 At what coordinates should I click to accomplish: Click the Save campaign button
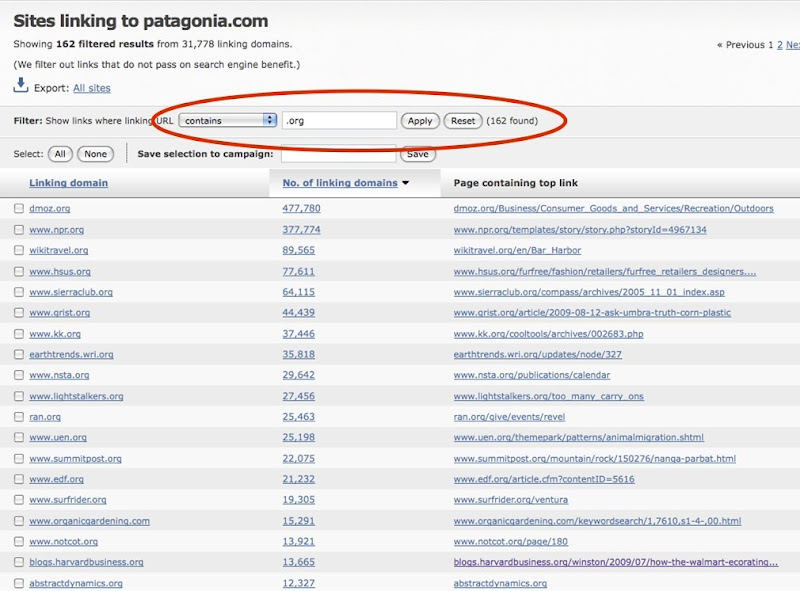pyautogui.click(x=418, y=154)
